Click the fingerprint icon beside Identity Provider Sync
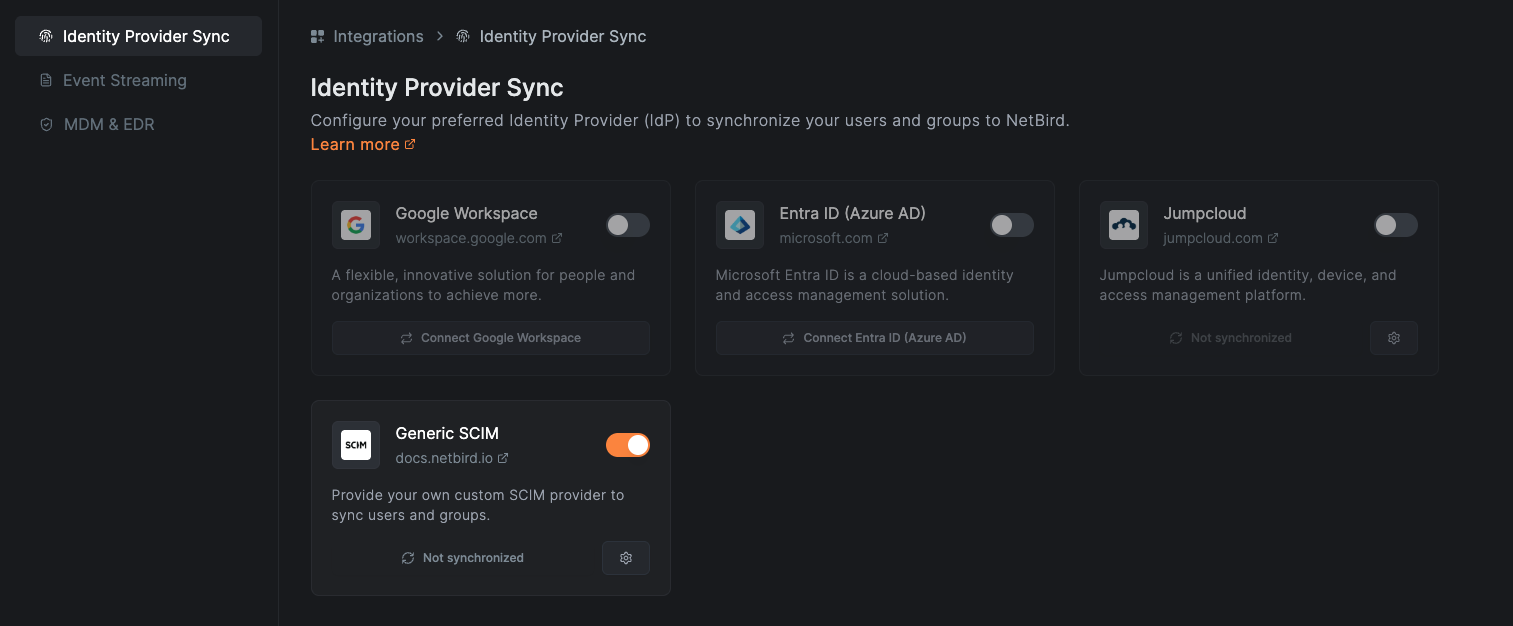This screenshot has height=626, width=1513. point(45,36)
